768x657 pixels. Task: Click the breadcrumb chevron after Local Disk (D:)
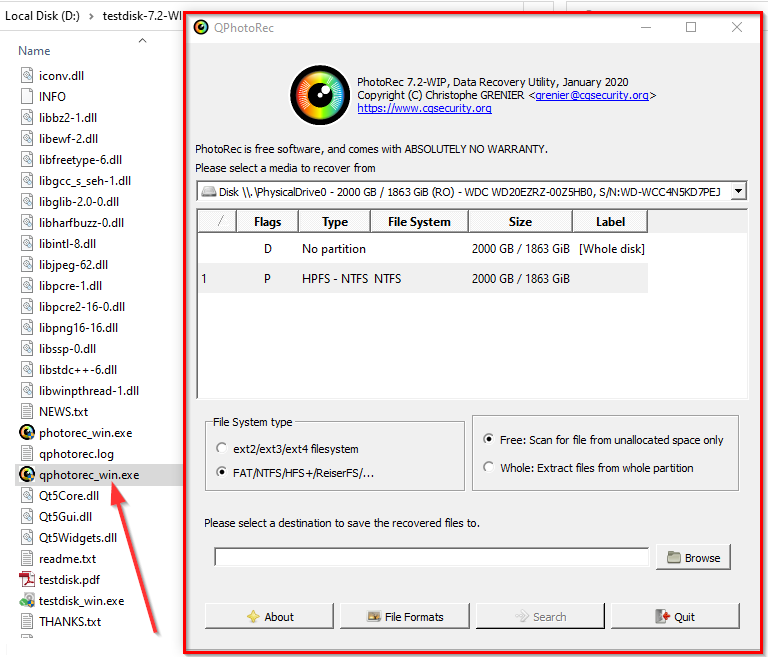[x=92, y=16]
